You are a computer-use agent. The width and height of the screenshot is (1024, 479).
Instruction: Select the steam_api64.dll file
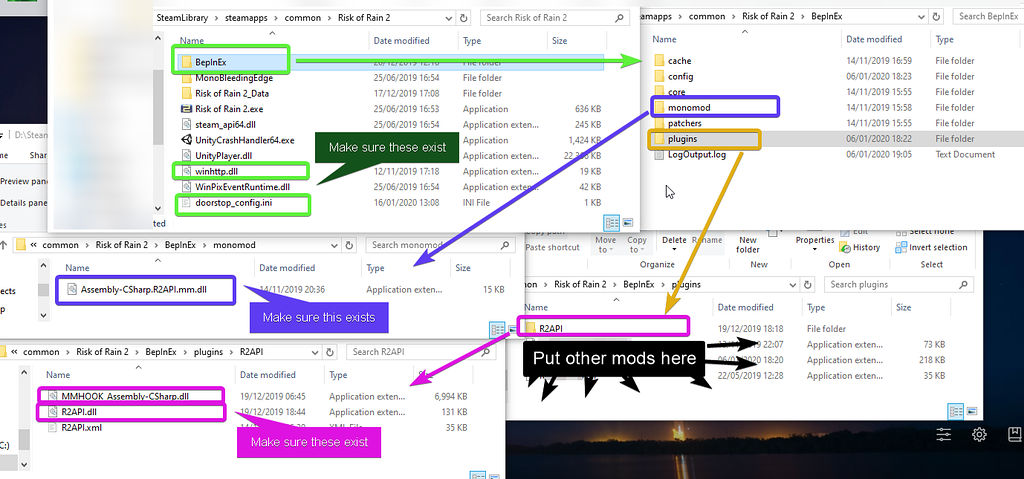221,125
